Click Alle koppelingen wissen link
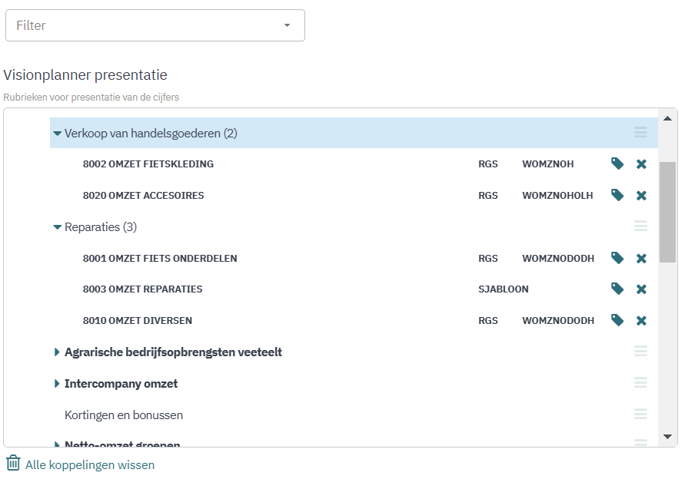 [x=90, y=465]
